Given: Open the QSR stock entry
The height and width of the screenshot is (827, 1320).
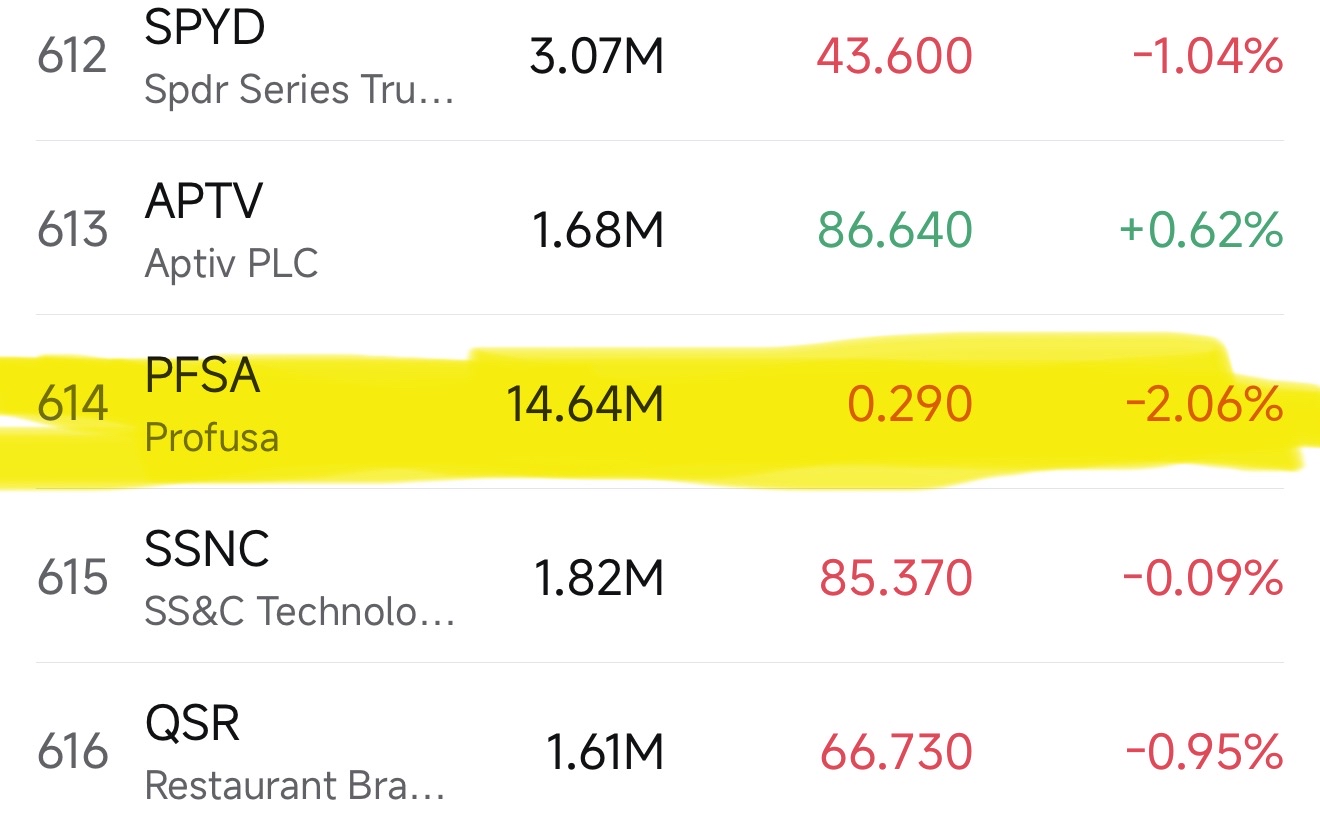Looking at the screenshot, I should [x=192, y=723].
